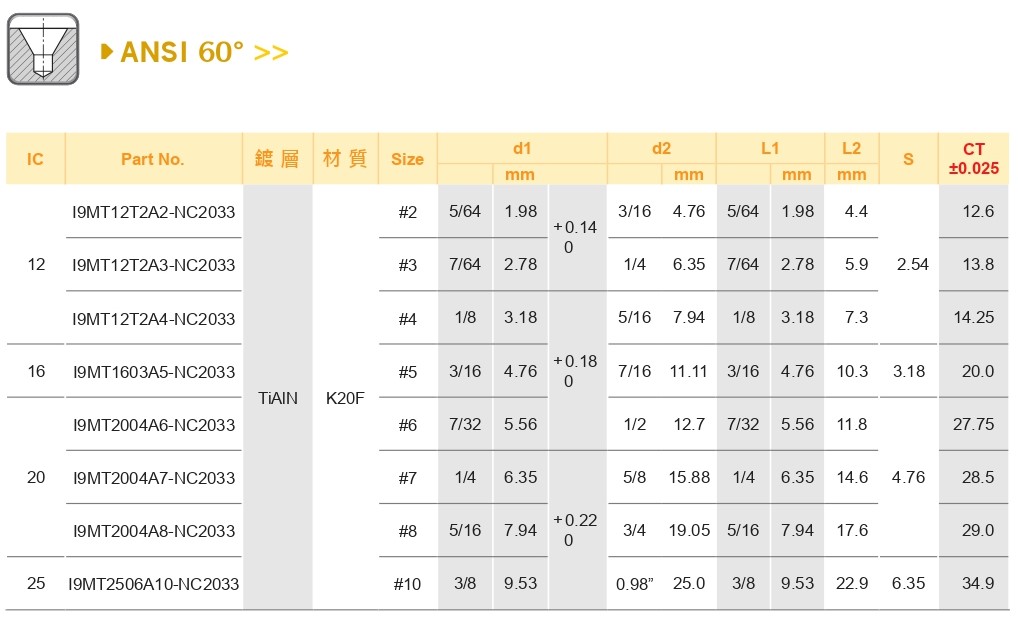This screenshot has height=622, width=1018.
Task: Click size #6 cell
Action: (408, 425)
